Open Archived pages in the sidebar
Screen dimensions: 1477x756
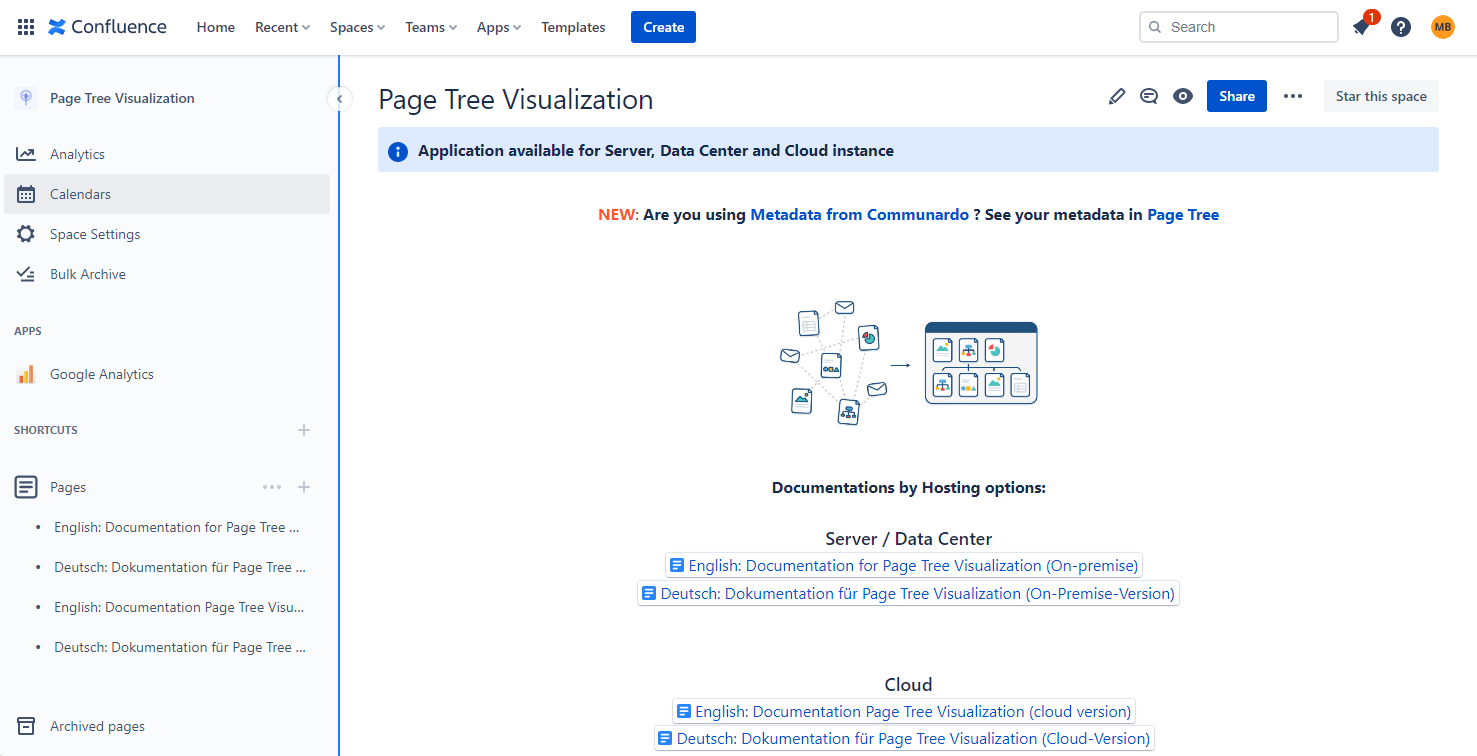pyautogui.click(x=167, y=726)
